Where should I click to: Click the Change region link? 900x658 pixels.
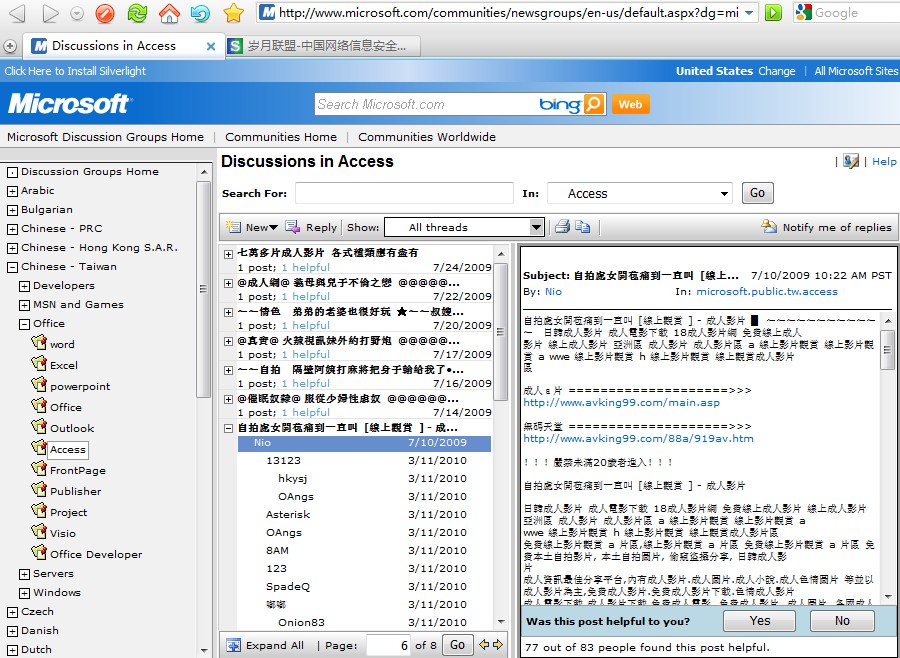coord(777,71)
